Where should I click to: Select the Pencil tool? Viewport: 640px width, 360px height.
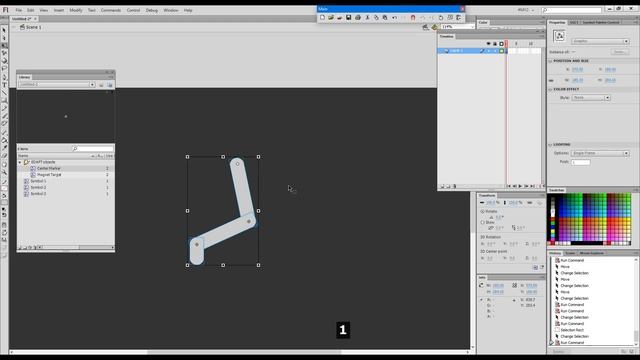4,108
